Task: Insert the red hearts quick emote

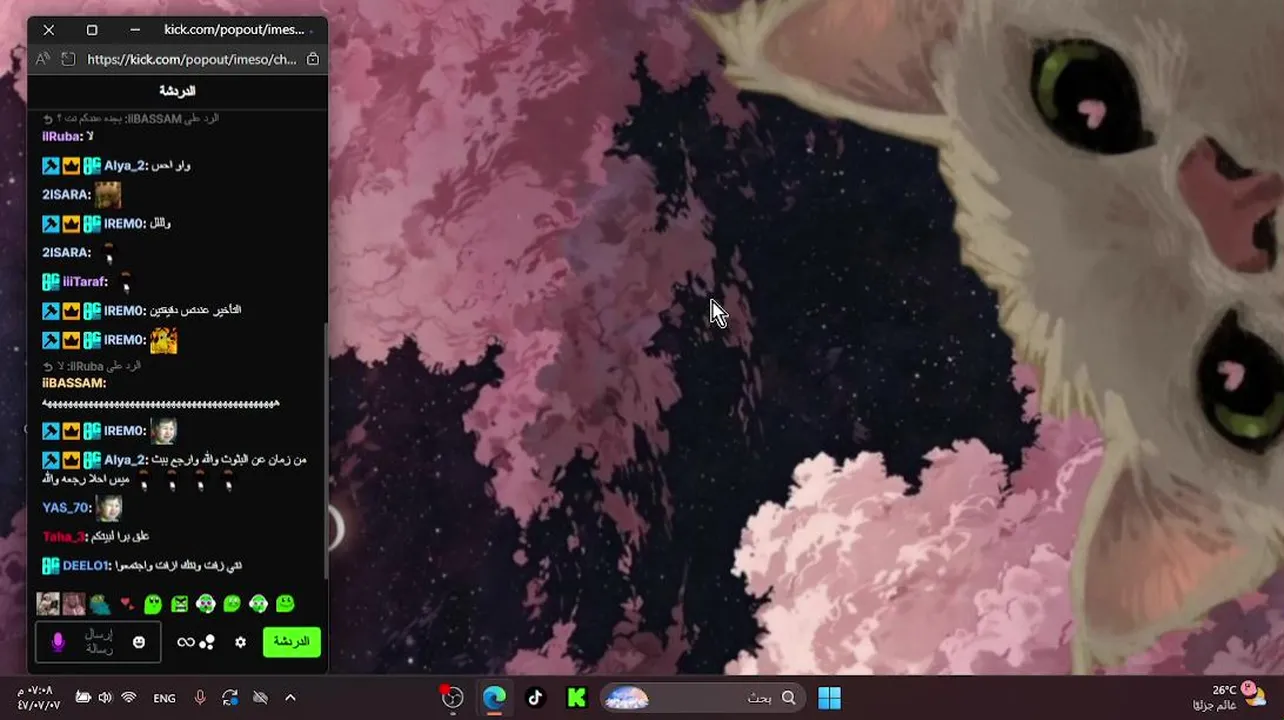Action: pos(126,604)
